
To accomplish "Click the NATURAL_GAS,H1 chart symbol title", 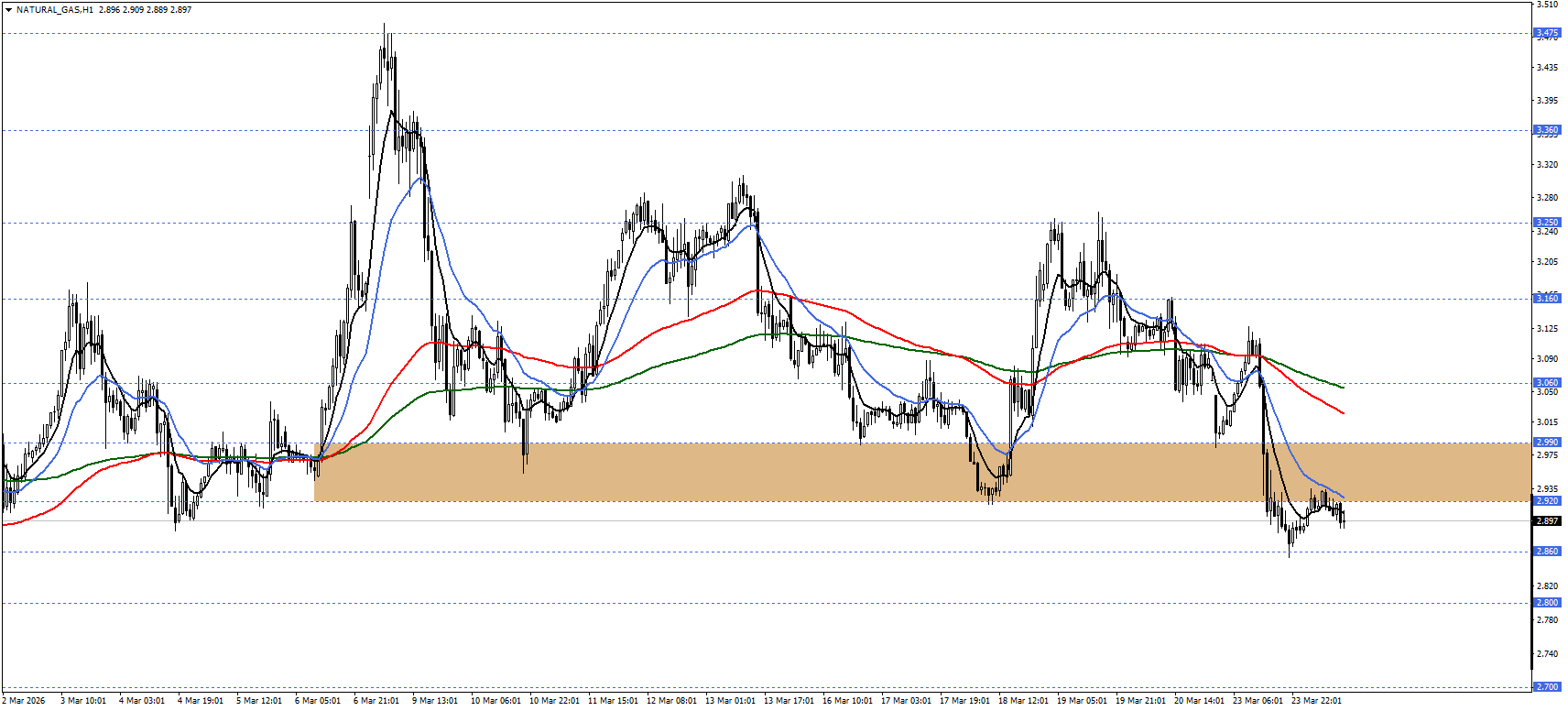I will tap(54, 10).
